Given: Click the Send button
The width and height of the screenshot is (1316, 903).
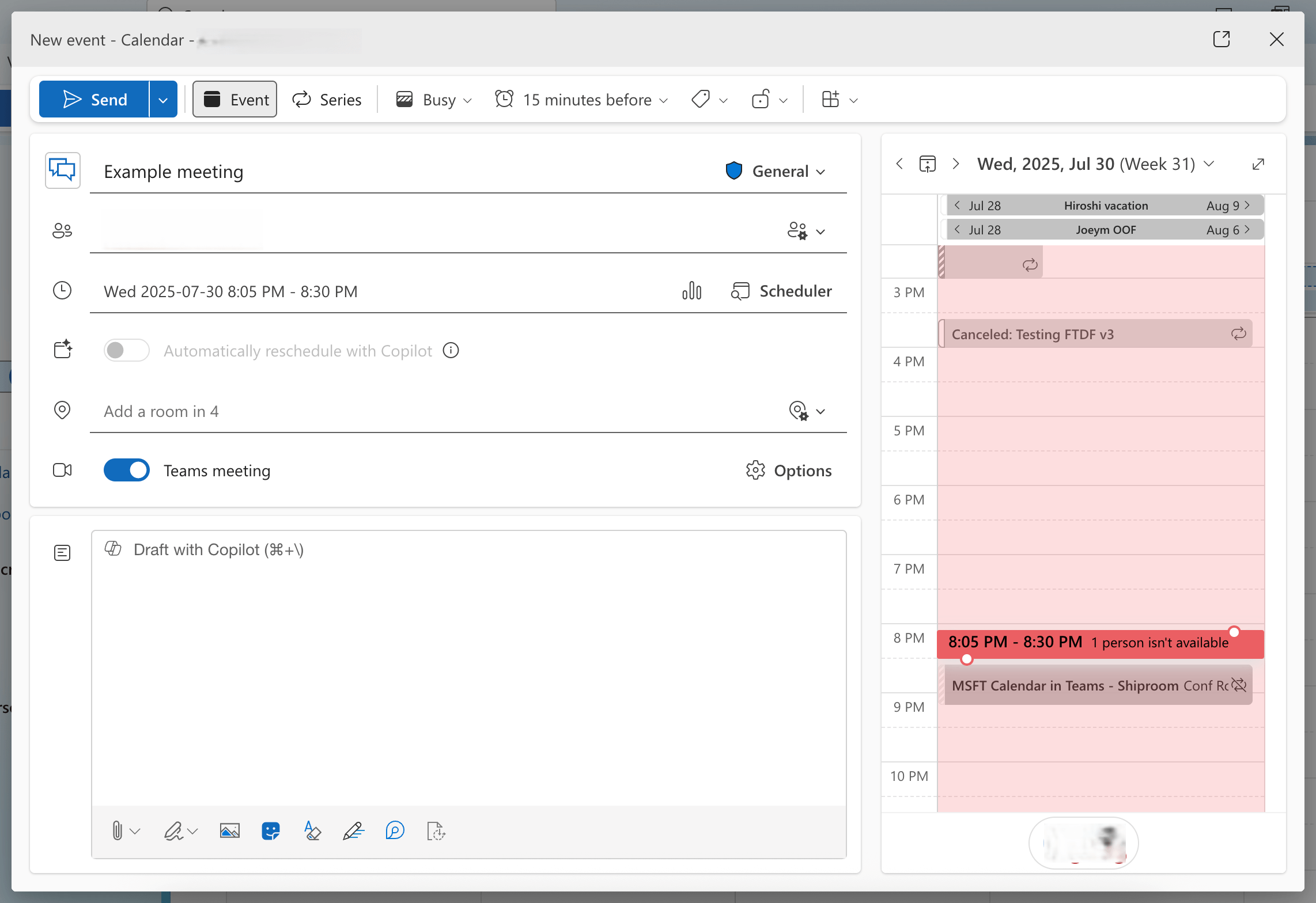Looking at the screenshot, I should point(94,100).
